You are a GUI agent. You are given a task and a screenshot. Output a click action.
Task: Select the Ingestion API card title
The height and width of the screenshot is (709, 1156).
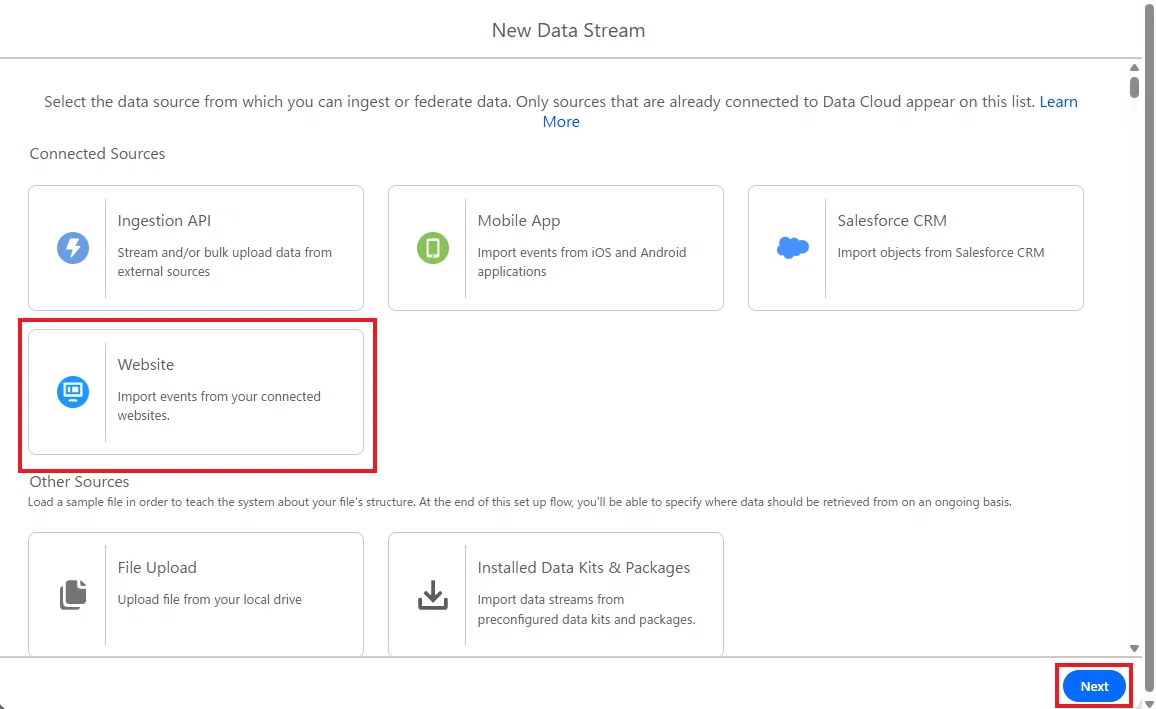(164, 220)
